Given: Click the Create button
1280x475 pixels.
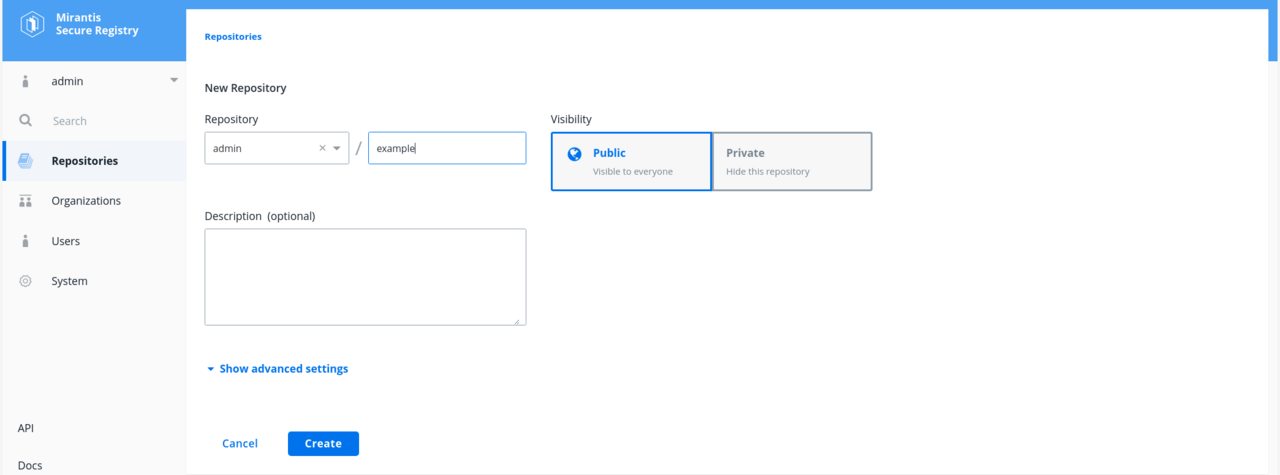Looking at the screenshot, I should [323, 443].
